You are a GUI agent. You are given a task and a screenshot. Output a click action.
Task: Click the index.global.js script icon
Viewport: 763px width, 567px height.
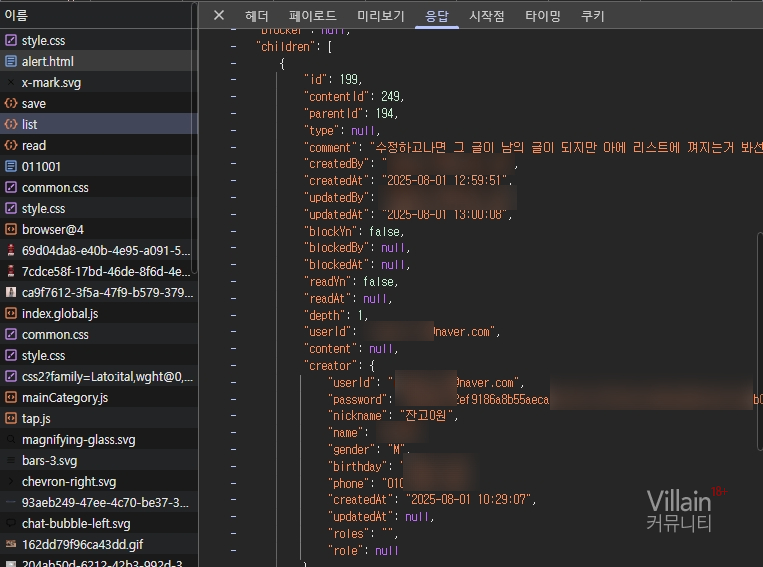pyautogui.click(x=11, y=314)
